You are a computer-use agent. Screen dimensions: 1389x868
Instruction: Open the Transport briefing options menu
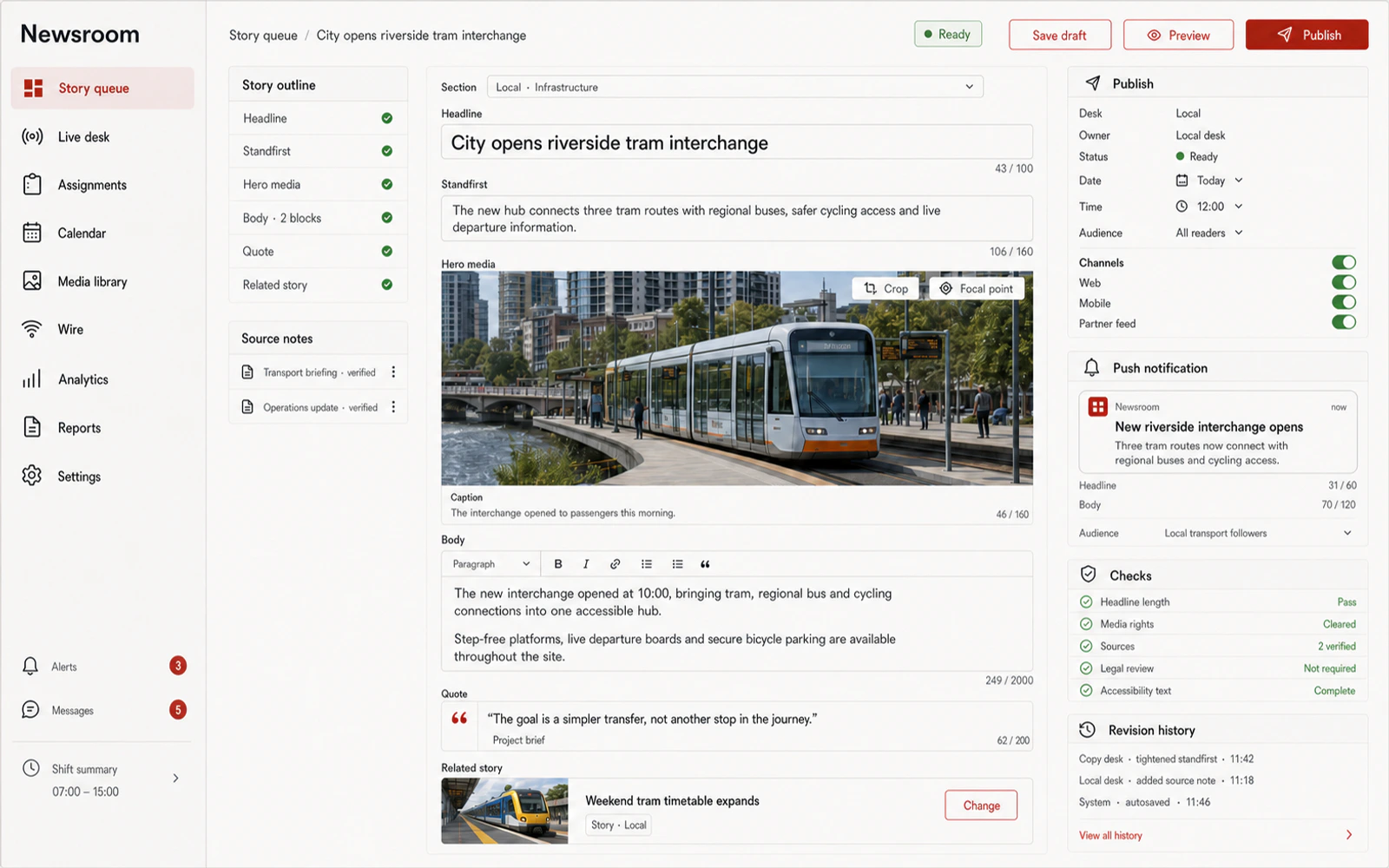point(393,372)
